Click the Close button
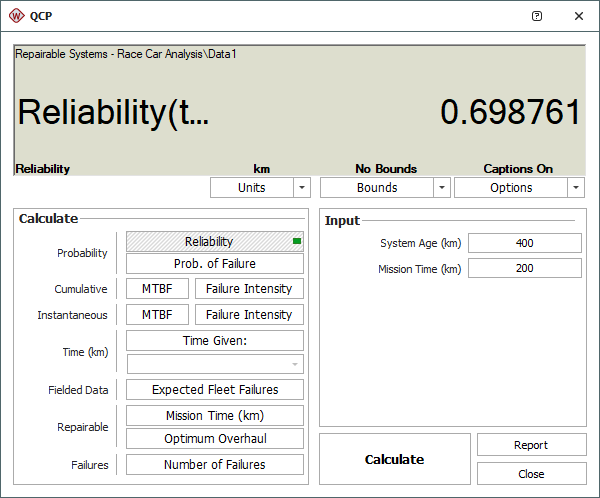The height and width of the screenshot is (498, 600). click(531, 474)
